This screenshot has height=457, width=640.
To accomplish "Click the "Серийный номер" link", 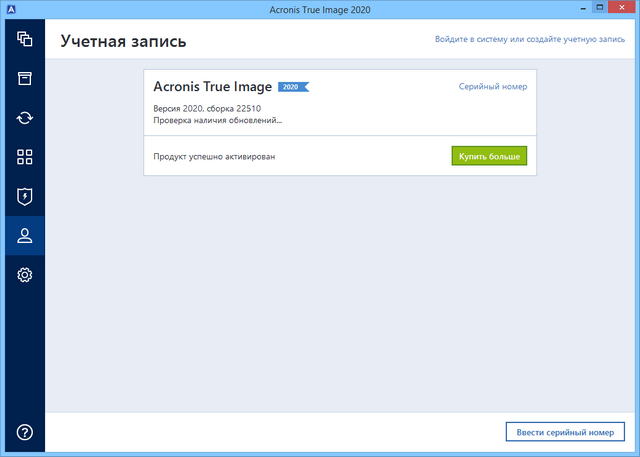I will coord(492,87).
